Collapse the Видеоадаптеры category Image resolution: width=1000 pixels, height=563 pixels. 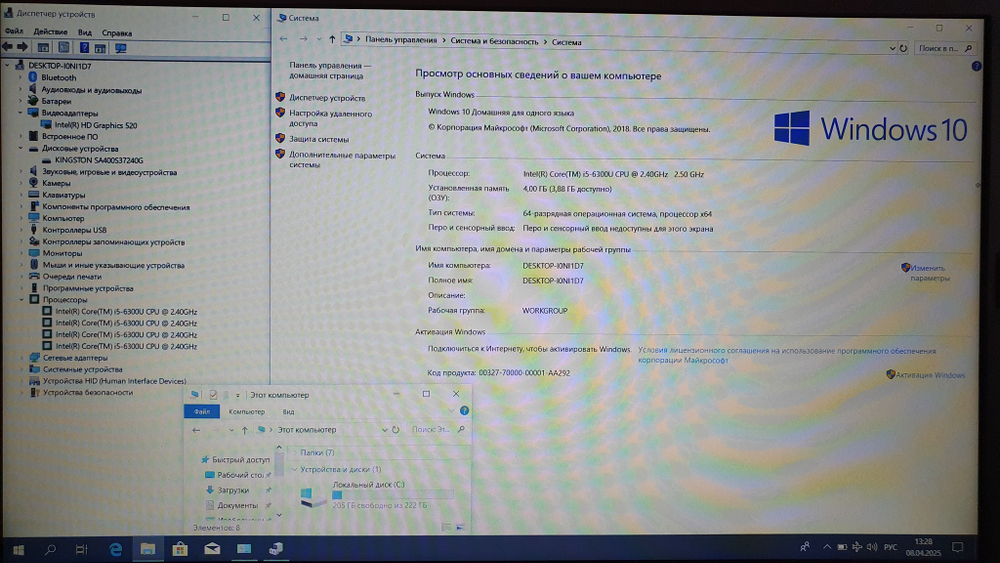pos(20,113)
